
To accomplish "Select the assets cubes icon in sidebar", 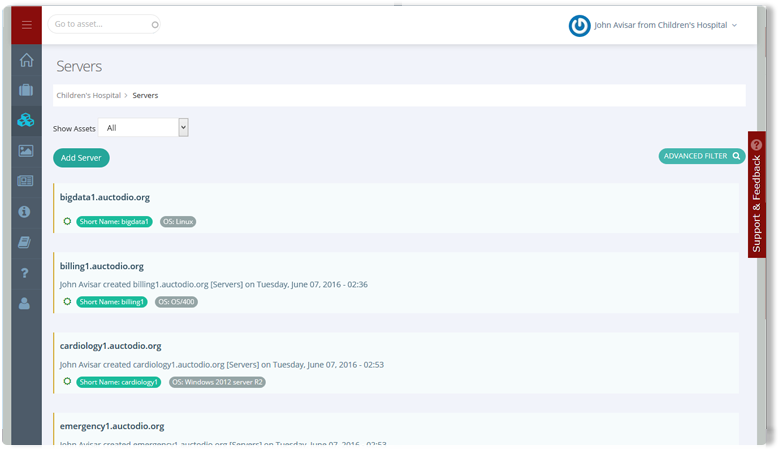I will [26, 121].
